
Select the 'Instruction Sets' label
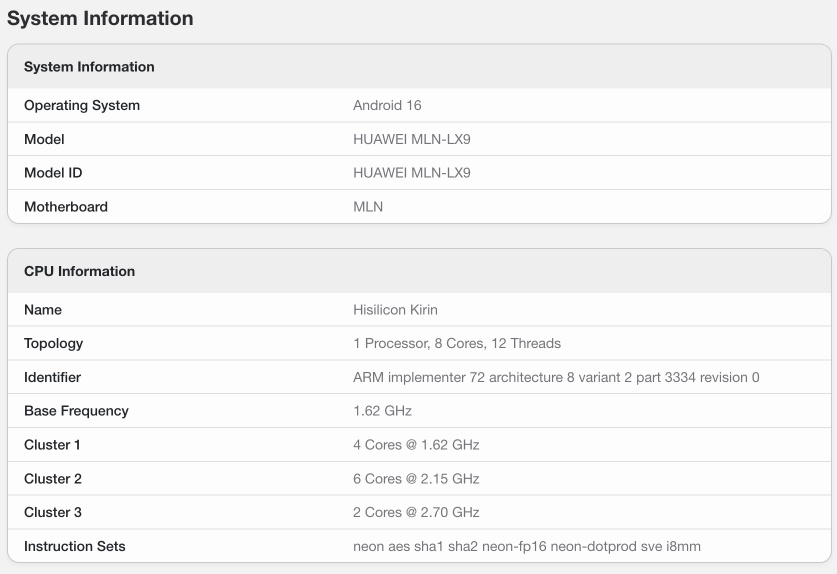point(75,546)
